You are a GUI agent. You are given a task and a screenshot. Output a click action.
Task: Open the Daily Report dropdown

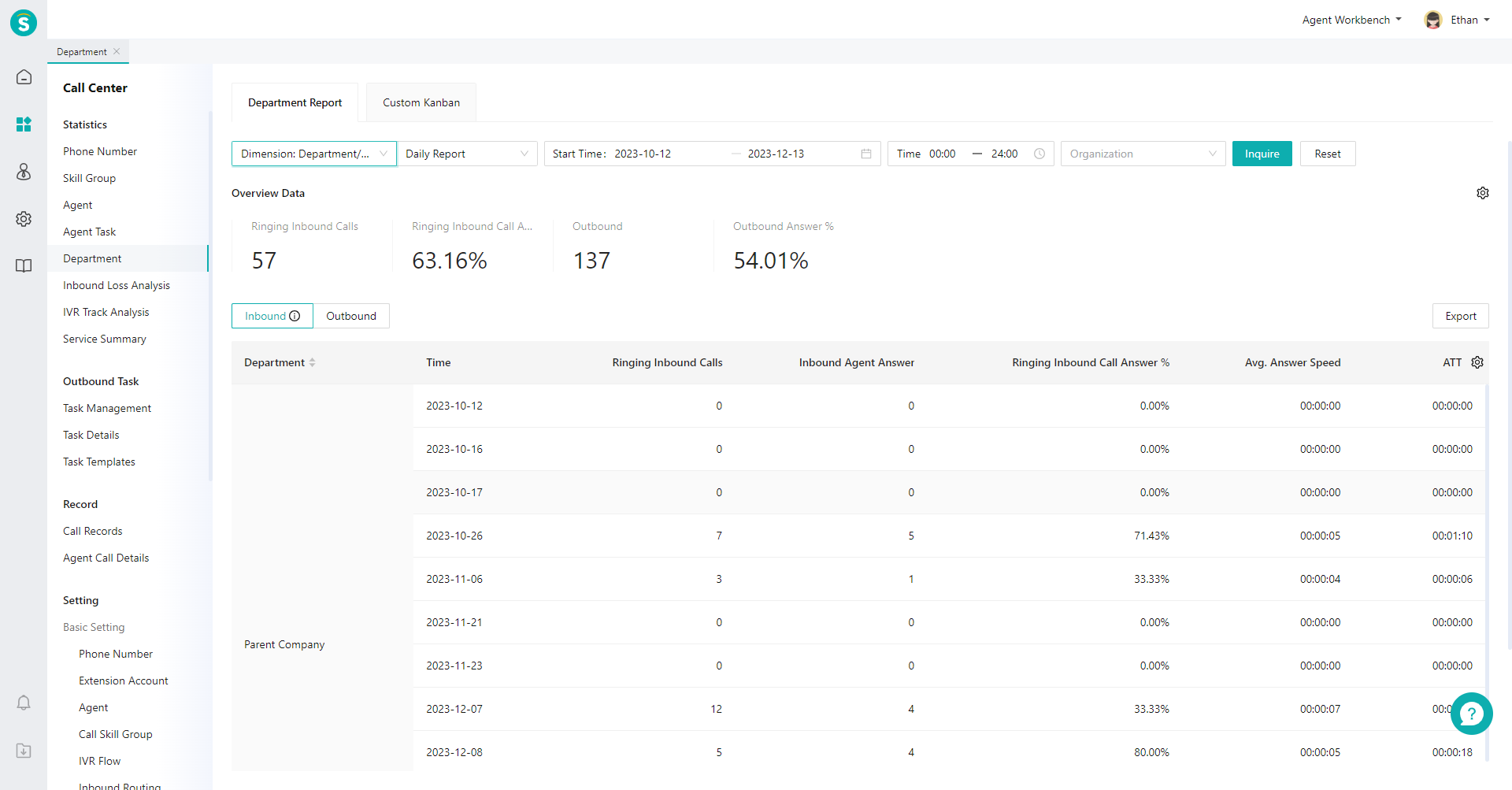[x=467, y=154]
